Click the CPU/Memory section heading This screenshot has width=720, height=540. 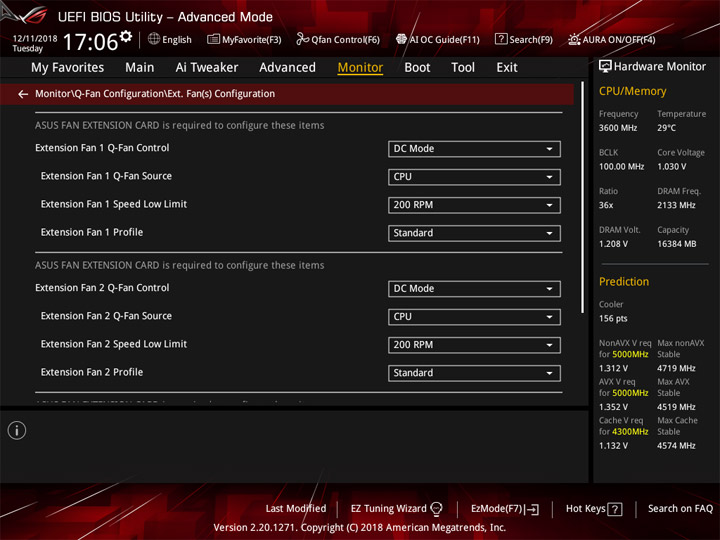(x=632, y=91)
